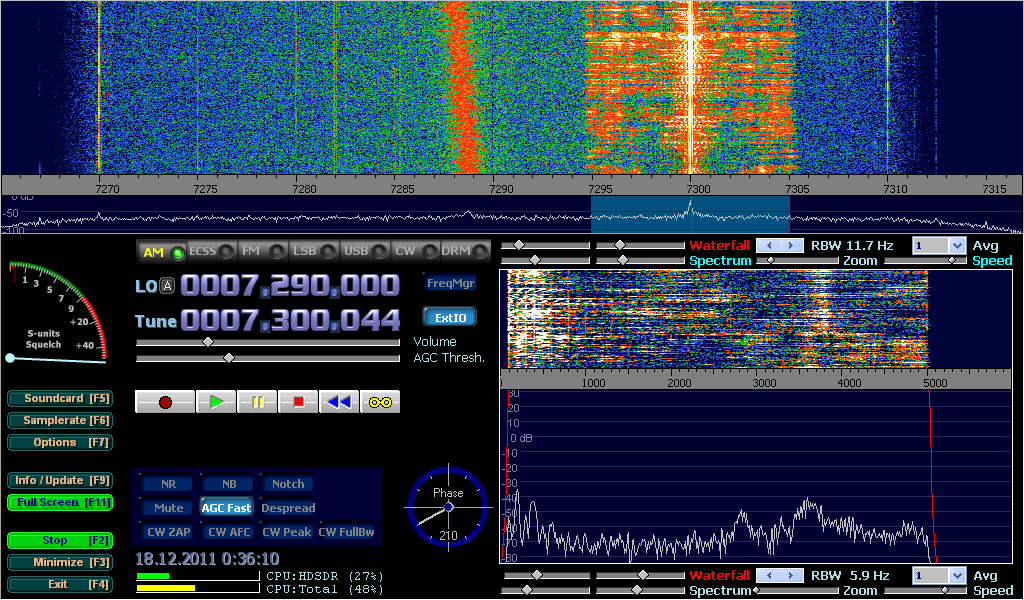Open Options [F7] menu
The width and height of the screenshot is (1024, 600).
coord(59,442)
